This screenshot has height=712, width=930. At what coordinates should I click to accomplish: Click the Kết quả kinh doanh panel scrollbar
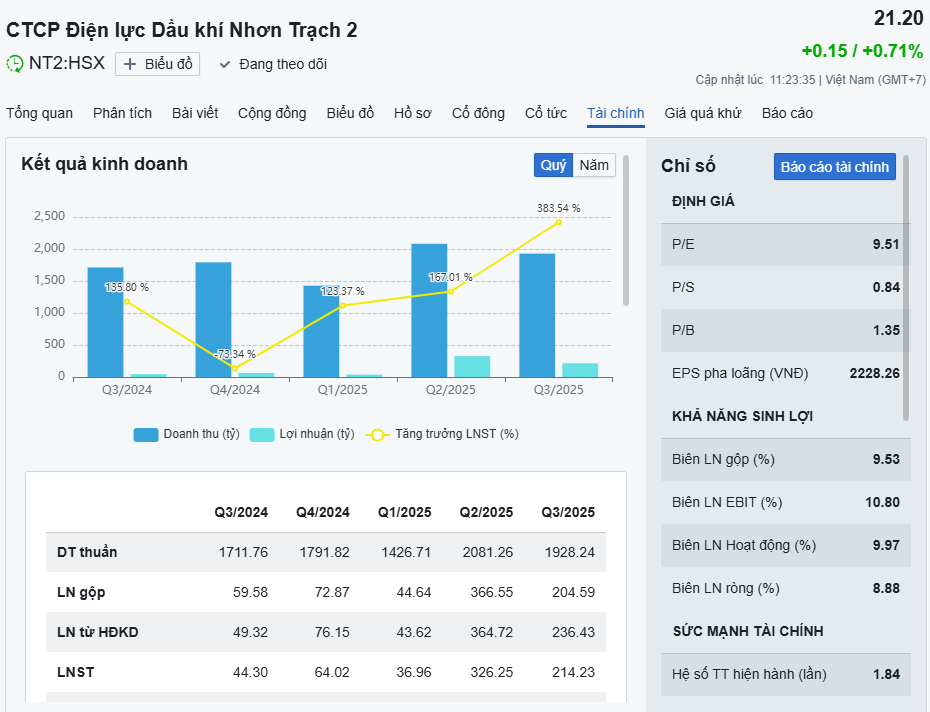[626, 230]
